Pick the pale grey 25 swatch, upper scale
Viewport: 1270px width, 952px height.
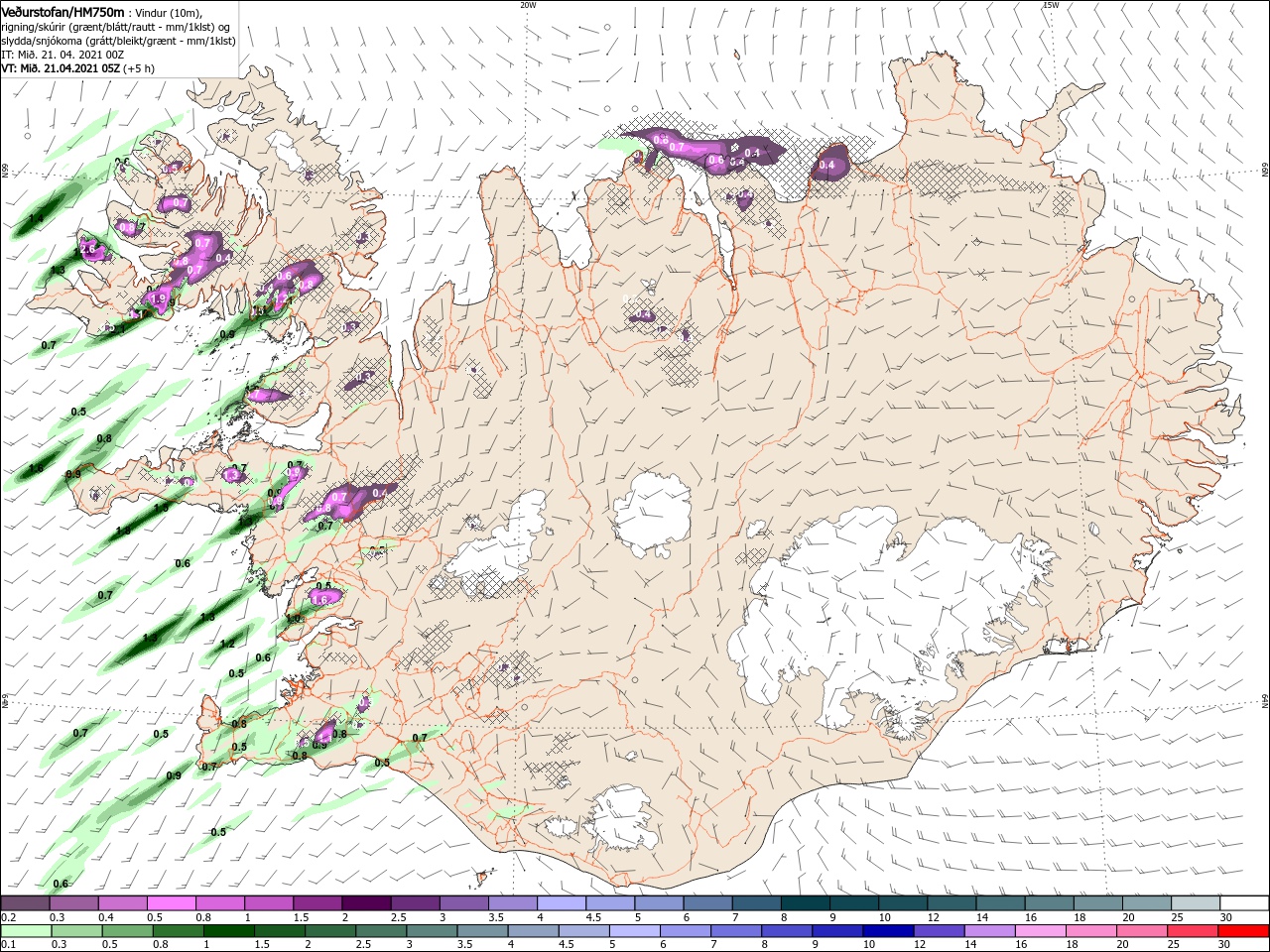coord(1197,903)
